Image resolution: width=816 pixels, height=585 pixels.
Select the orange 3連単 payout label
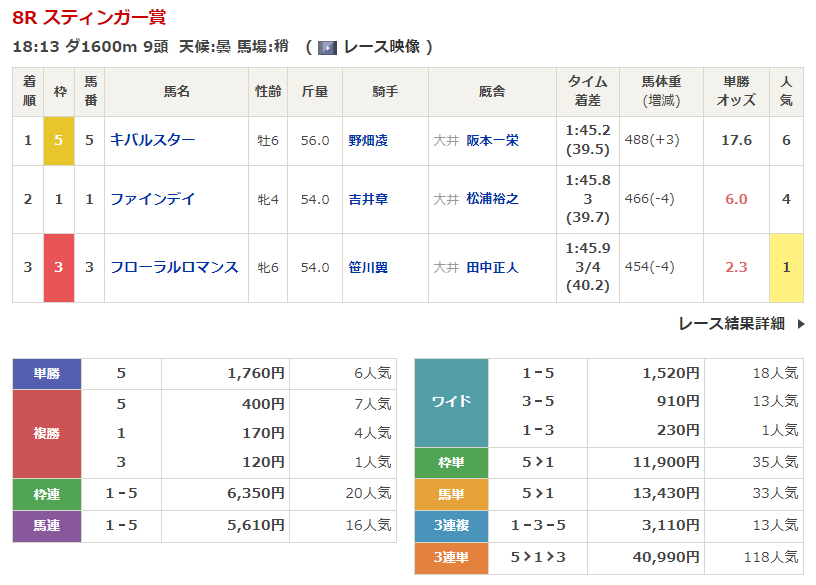tap(451, 557)
